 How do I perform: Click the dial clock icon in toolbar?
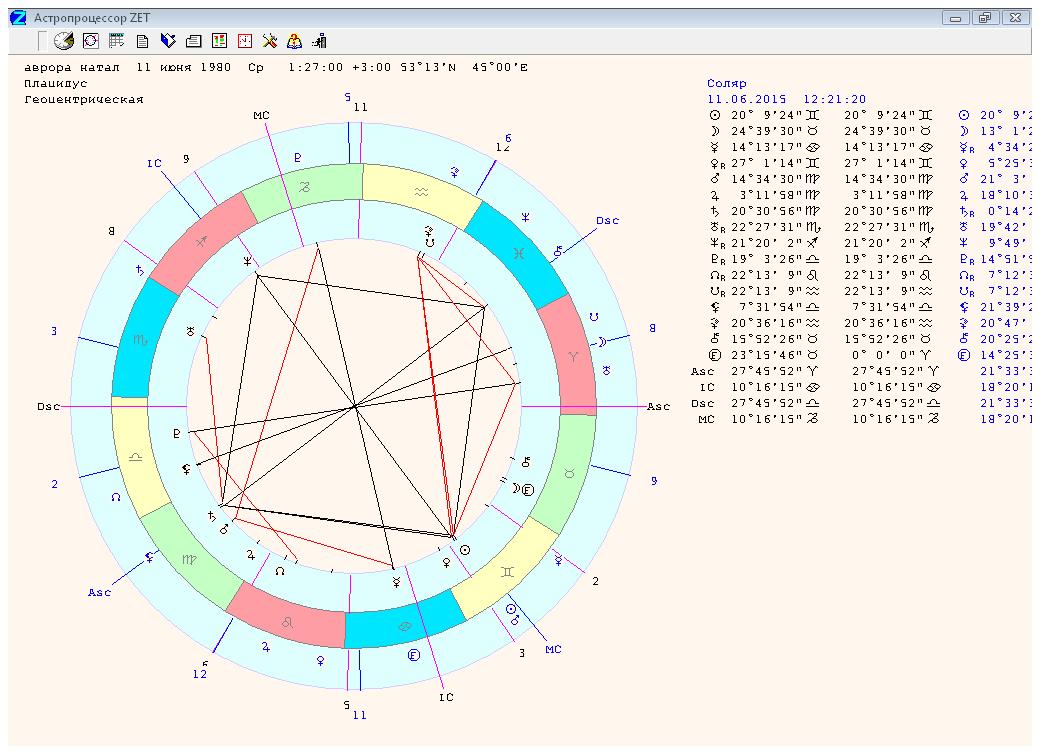pos(64,41)
